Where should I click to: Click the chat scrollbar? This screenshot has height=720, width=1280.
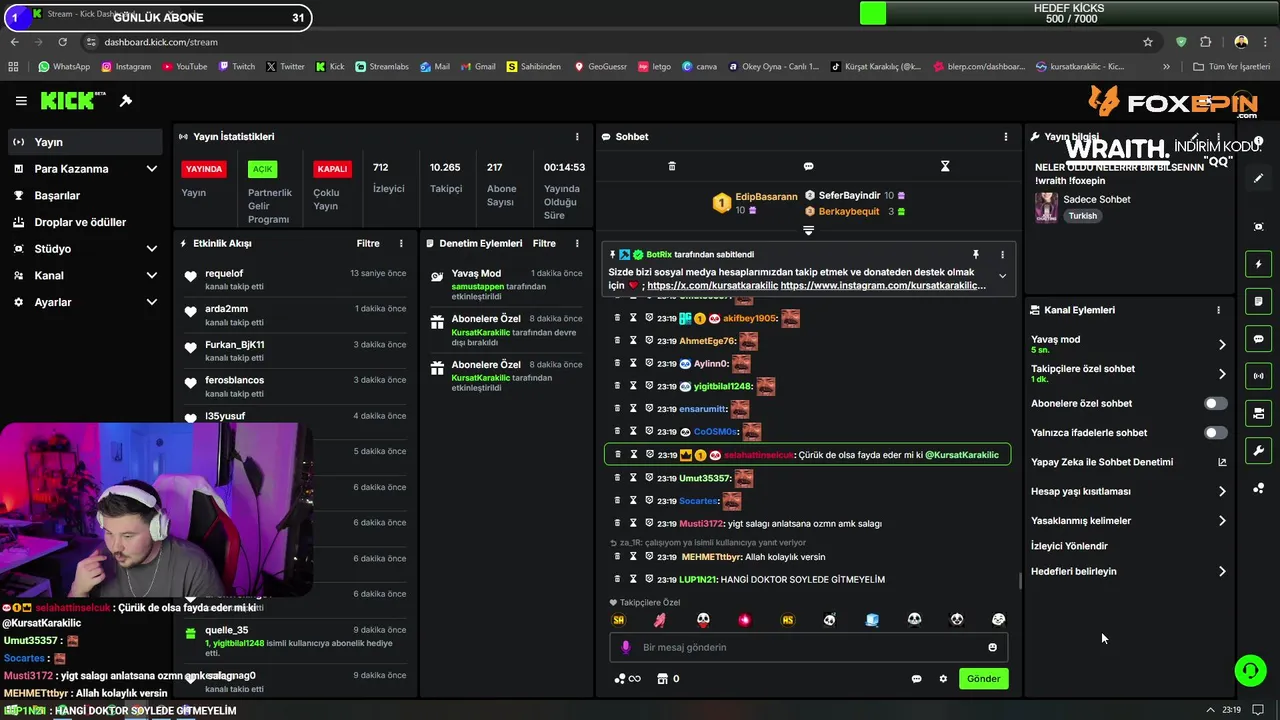(x=1019, y=580)
